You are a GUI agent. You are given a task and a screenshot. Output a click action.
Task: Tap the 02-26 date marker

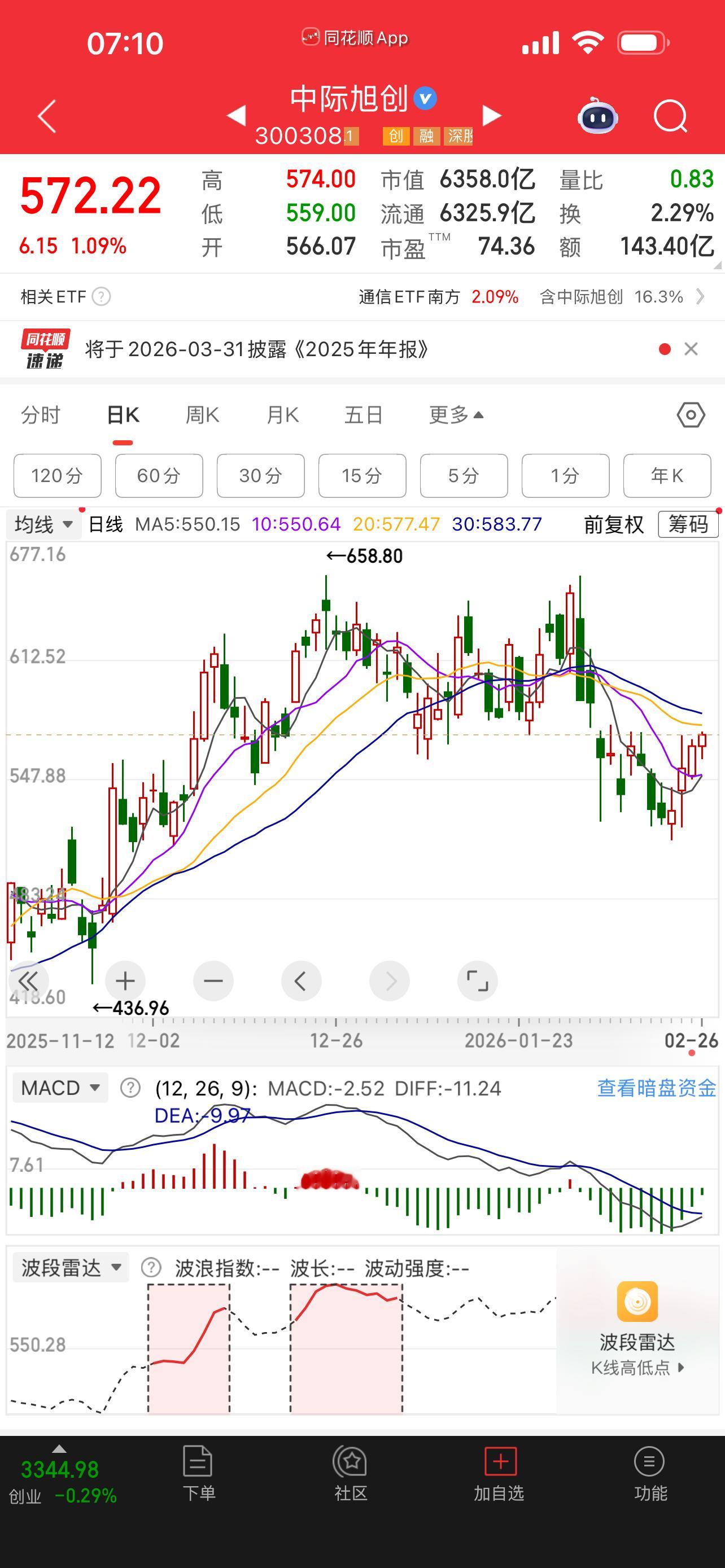tap(691, 1041)
